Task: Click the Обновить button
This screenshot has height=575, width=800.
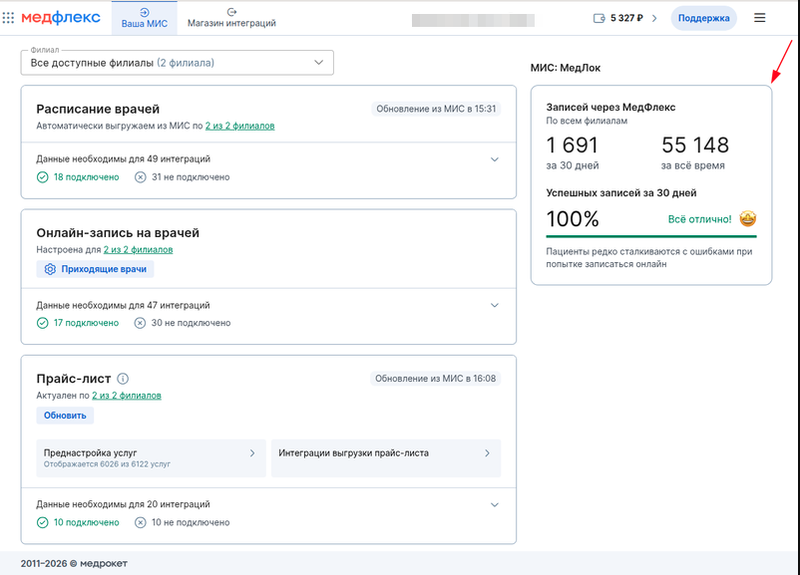Action: tap(65, 415)
